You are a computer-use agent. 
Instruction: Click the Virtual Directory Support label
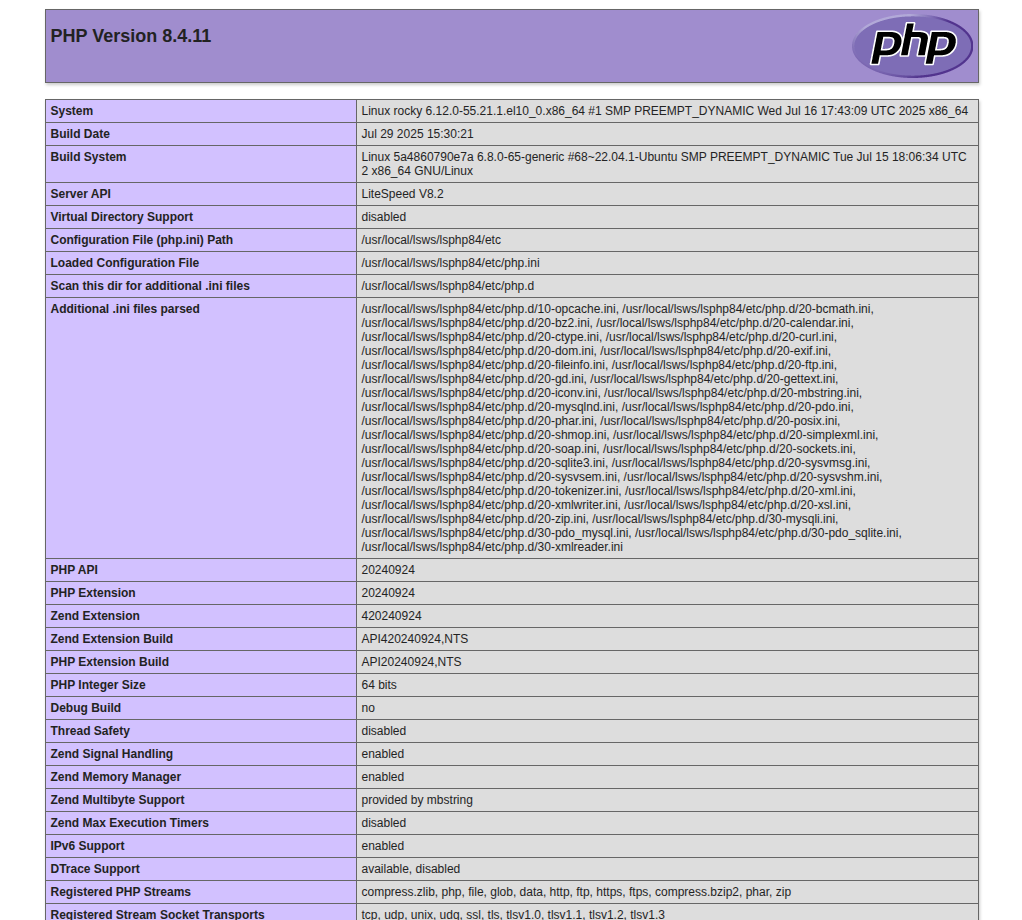[x=121, y=217]
